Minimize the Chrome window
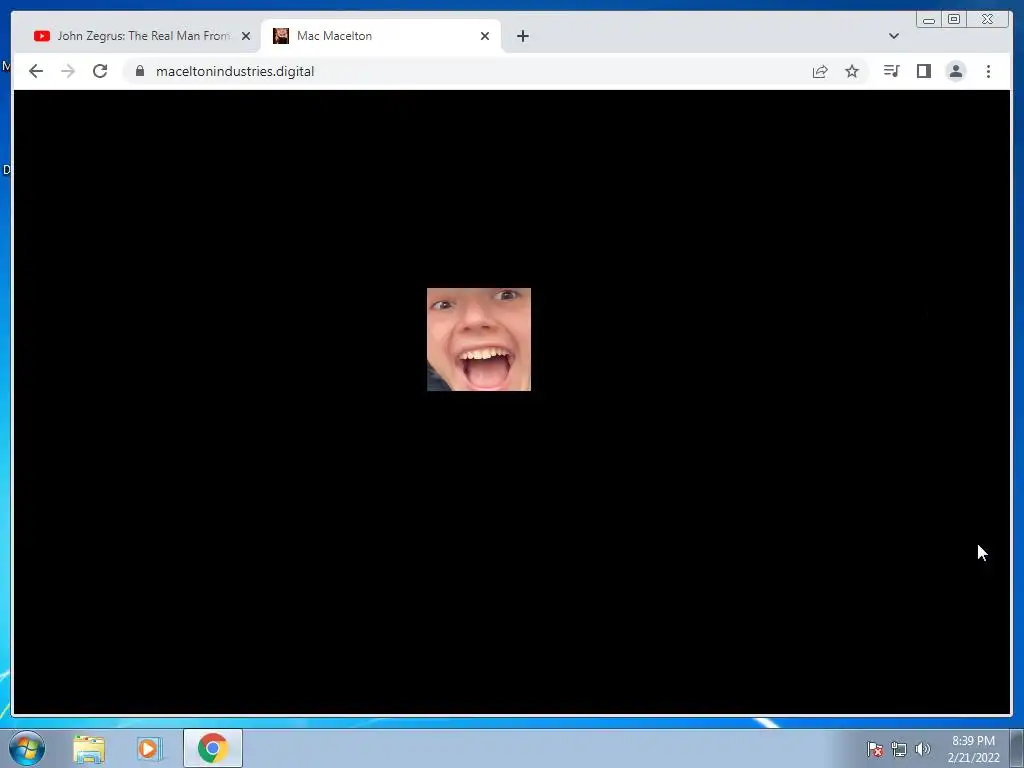Image resolution: width=1024 pixels, height=768 pixels. (929, 20)
